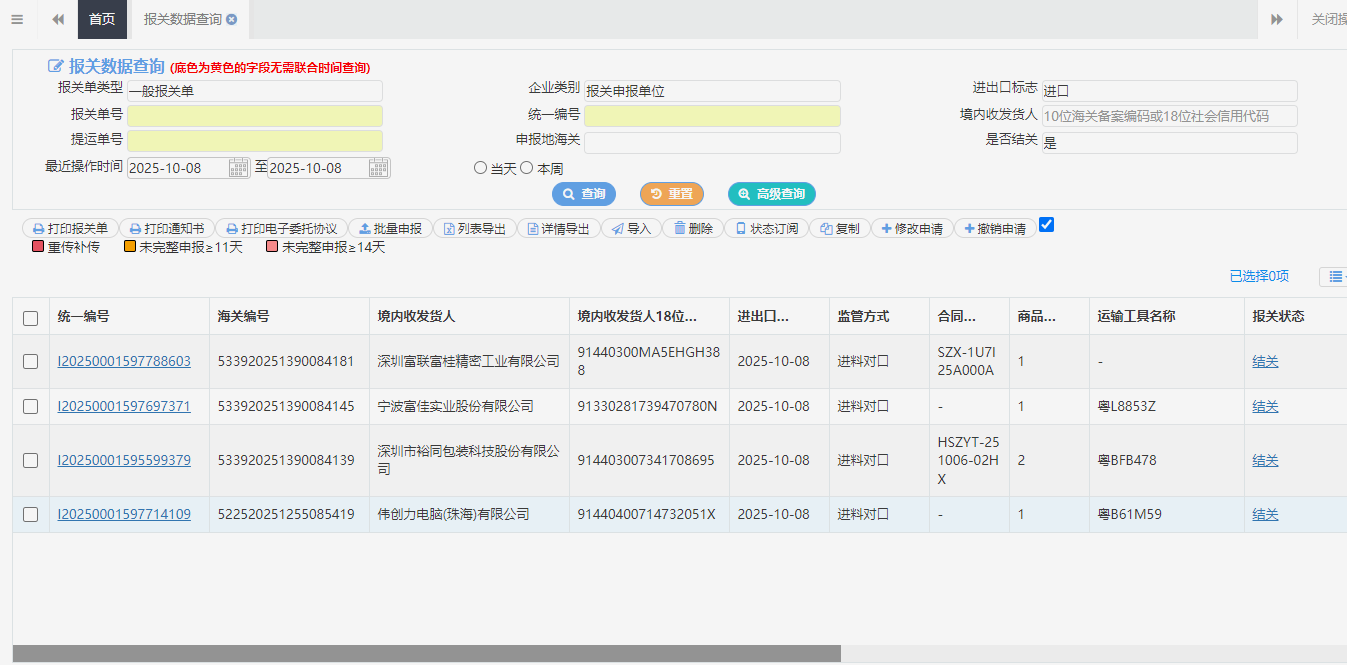Click the blue 查询 search button
1347x665 pixels.
pyautogui.click(x=584, y=194)
